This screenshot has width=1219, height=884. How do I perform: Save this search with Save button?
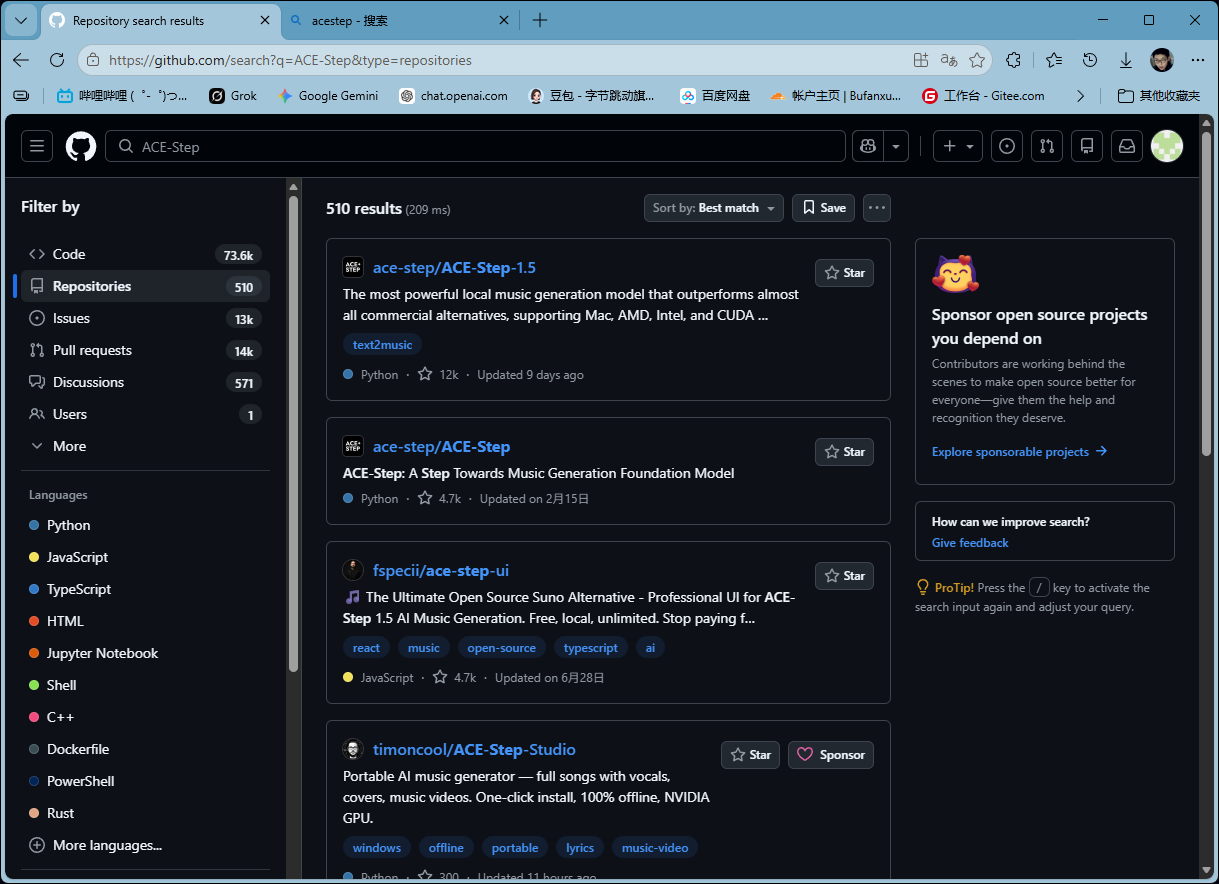point(823,208)
